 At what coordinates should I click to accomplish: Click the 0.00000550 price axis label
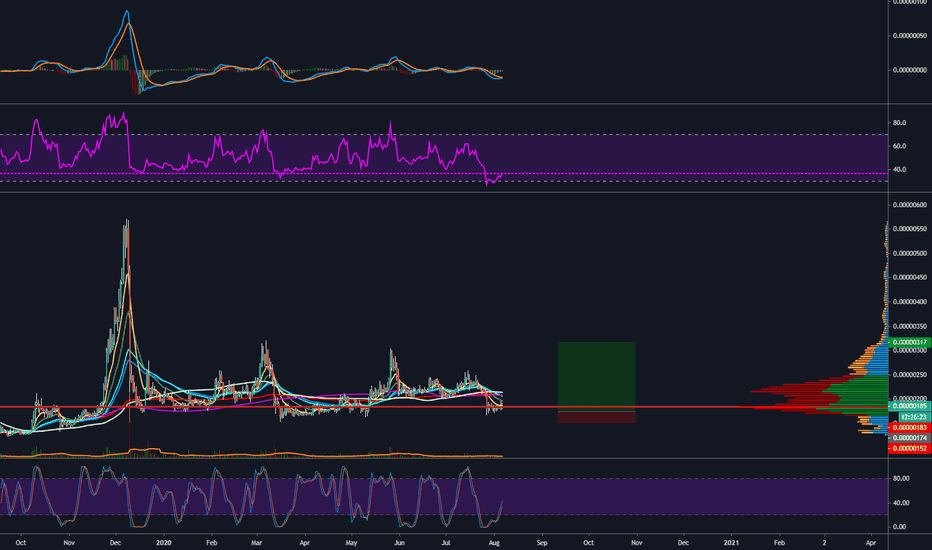[909, 229]
